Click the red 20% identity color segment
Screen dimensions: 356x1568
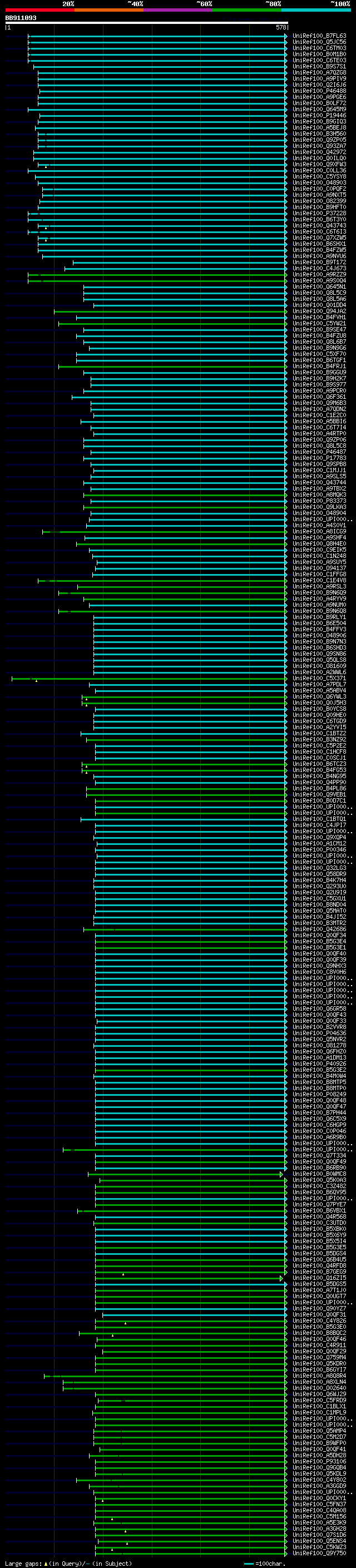click(x=39, y=10)
